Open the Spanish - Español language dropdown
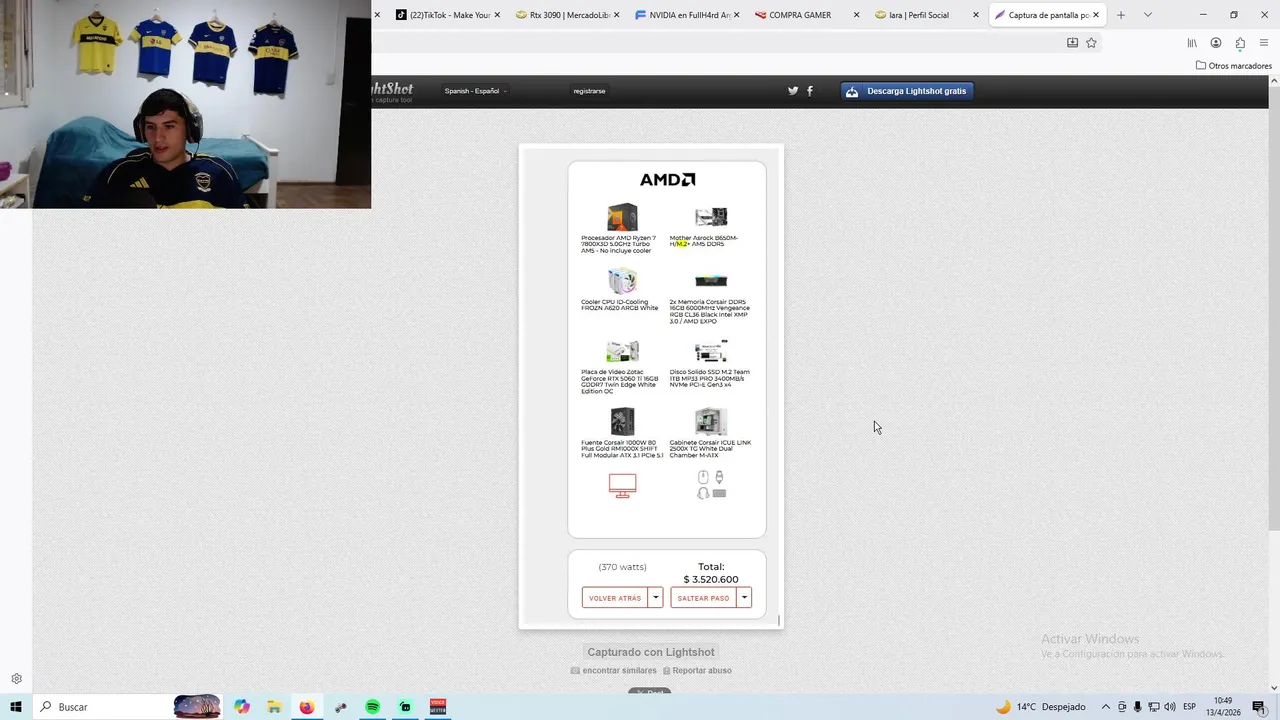This screenshot has height=720, width=1280. pyautogui.click(x=475, y=91)
